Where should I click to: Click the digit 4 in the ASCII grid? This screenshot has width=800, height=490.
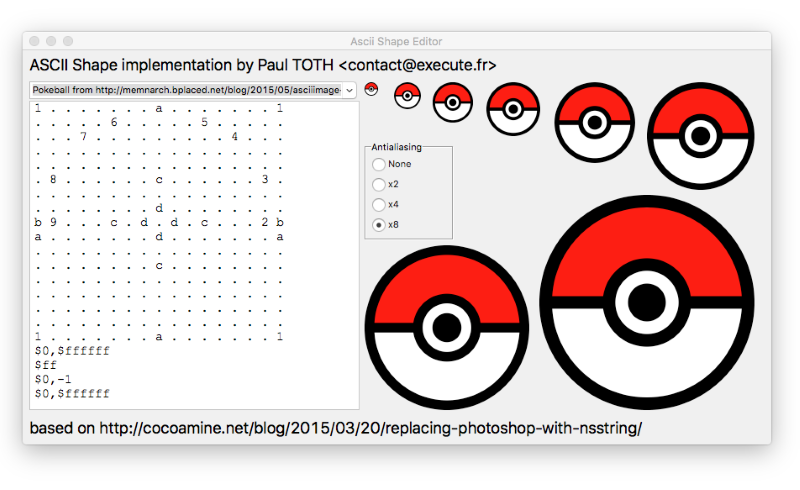pyautogui.click(x=235, y=137)
